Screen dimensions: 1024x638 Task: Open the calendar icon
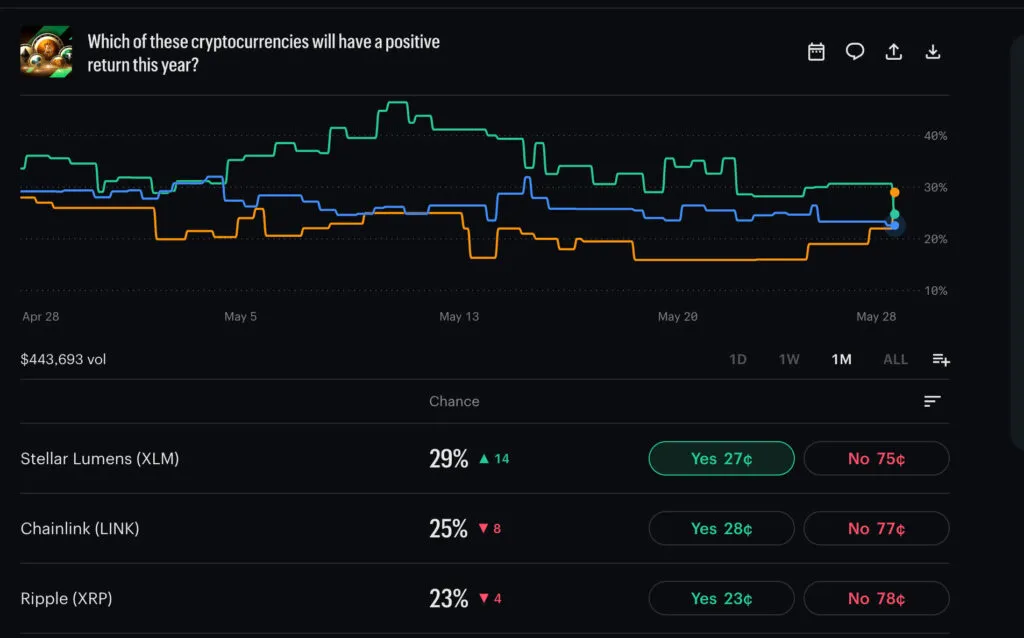[816, 52]
